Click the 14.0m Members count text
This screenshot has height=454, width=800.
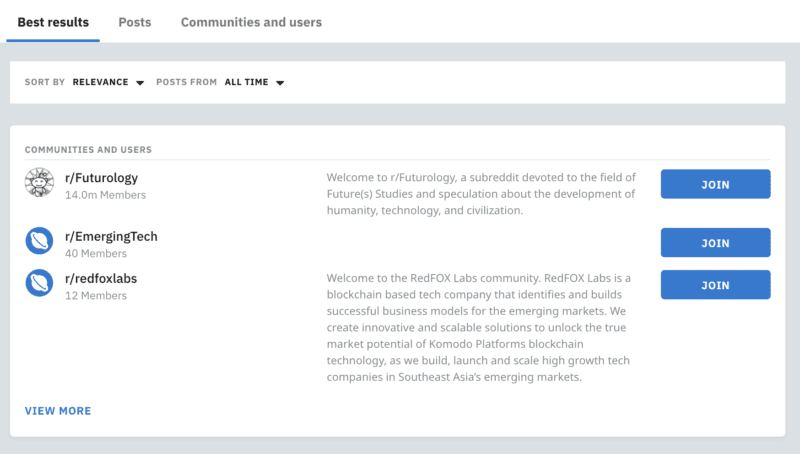105,195
